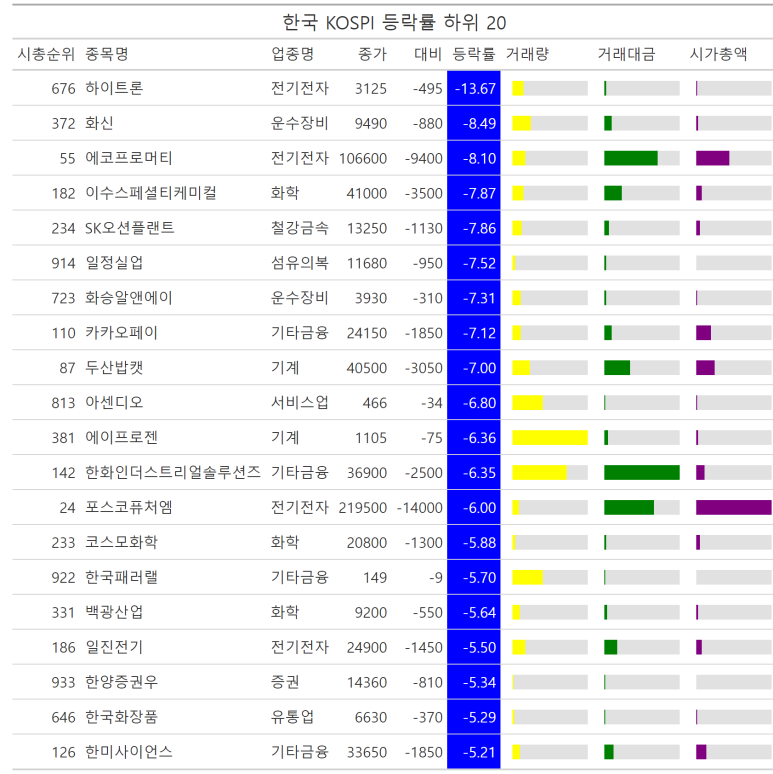The width and height of the screenshot is (773, 774).
Task: Click closing price 106600
Action: 363,158
